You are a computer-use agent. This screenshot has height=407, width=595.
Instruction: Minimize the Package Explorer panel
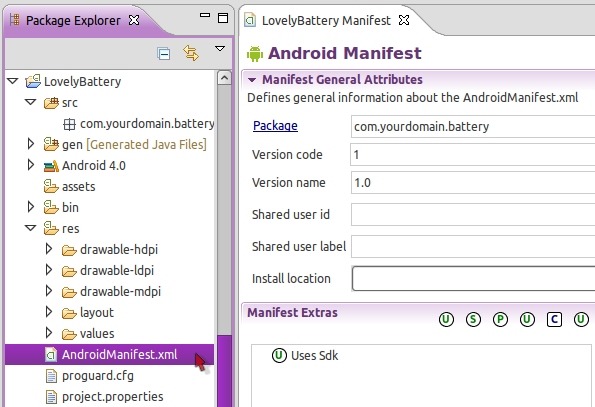(205, 15)
